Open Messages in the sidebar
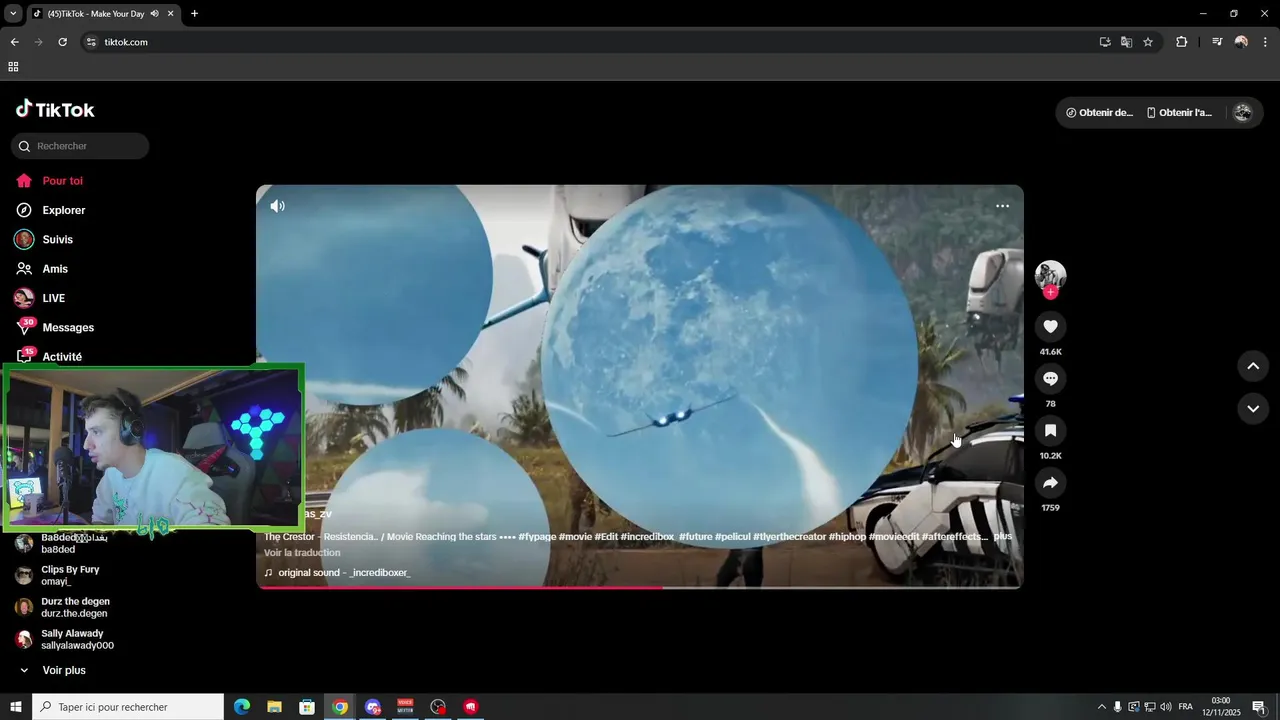 pos(68,327)
